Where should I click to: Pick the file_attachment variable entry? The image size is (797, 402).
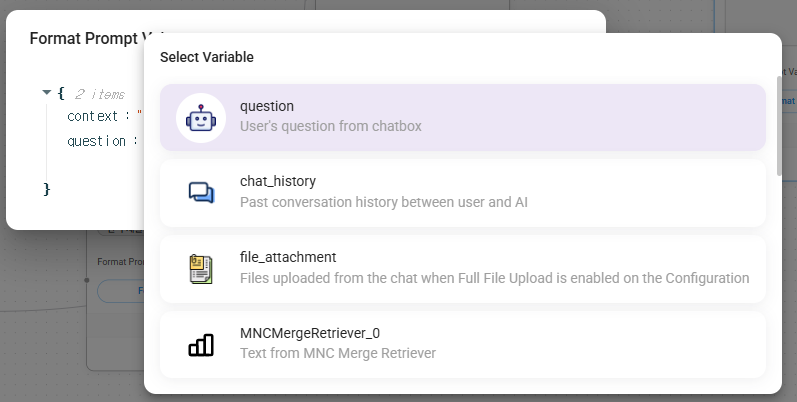(288, 257)
